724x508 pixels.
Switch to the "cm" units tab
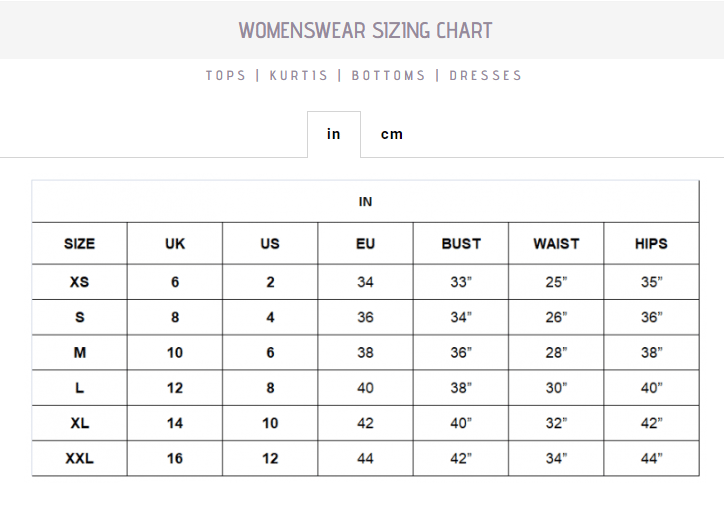(x=392, y=134)
